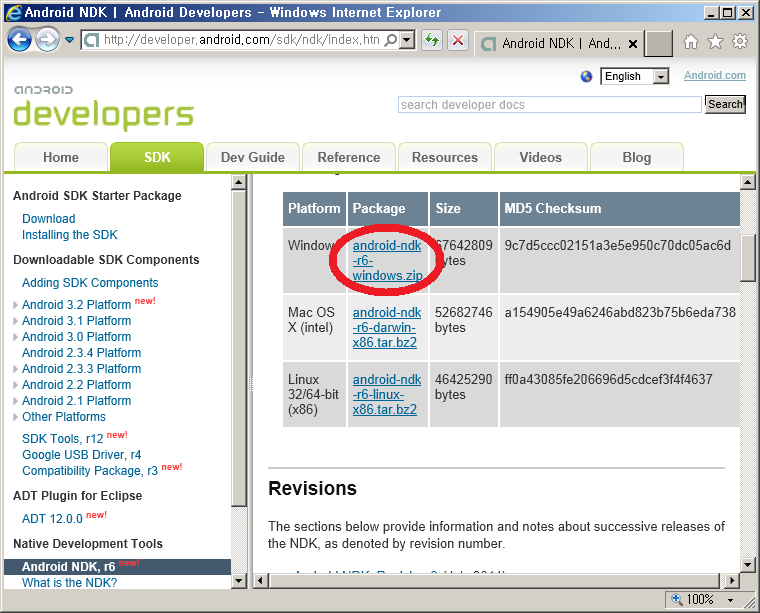Screen dimensions: 760x613
Task: Open the SDK Tools, r12 link
Action: coord(63,439)
